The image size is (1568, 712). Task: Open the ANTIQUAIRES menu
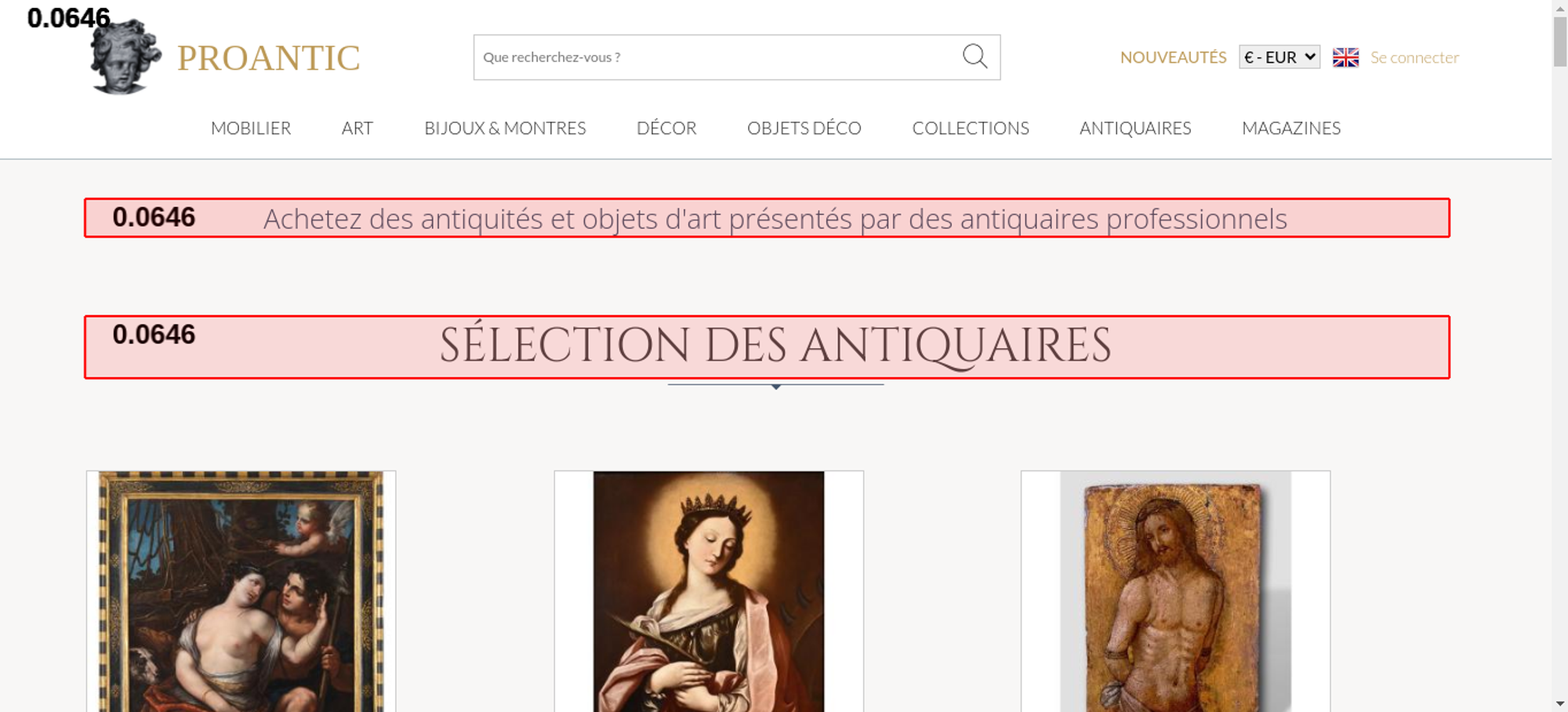[1135, 128]
